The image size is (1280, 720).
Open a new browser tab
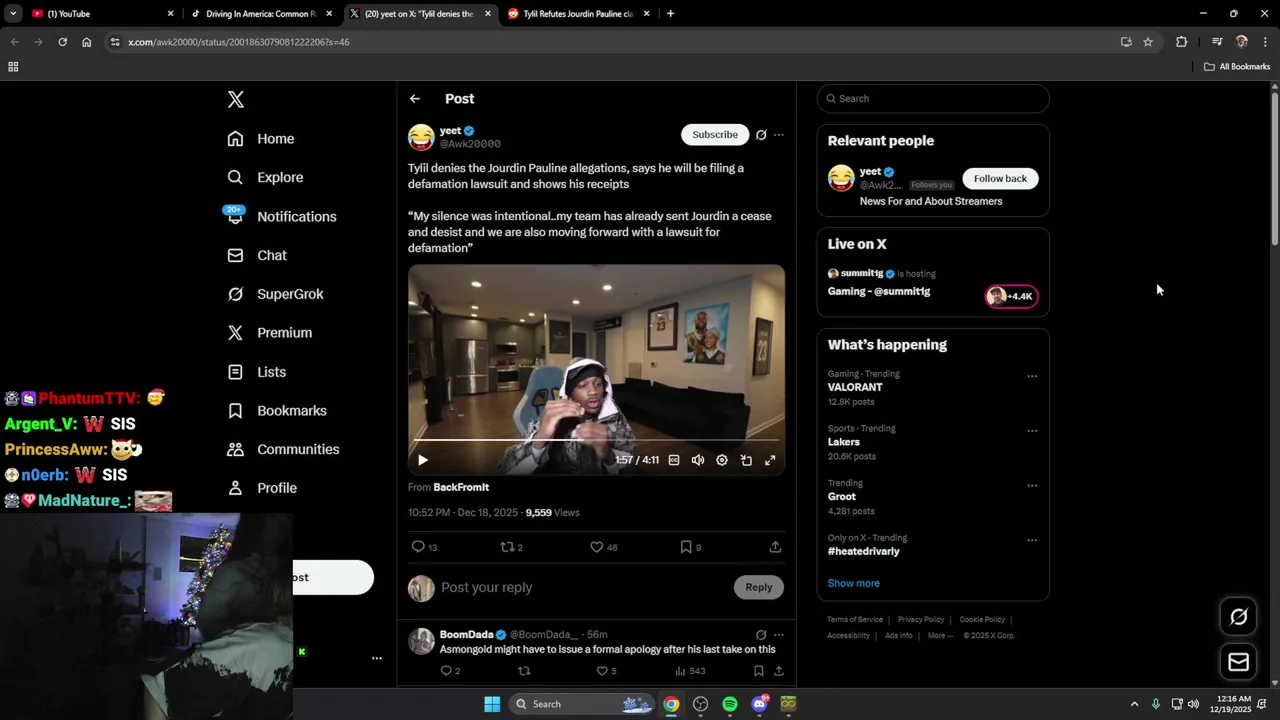point(670,14)
